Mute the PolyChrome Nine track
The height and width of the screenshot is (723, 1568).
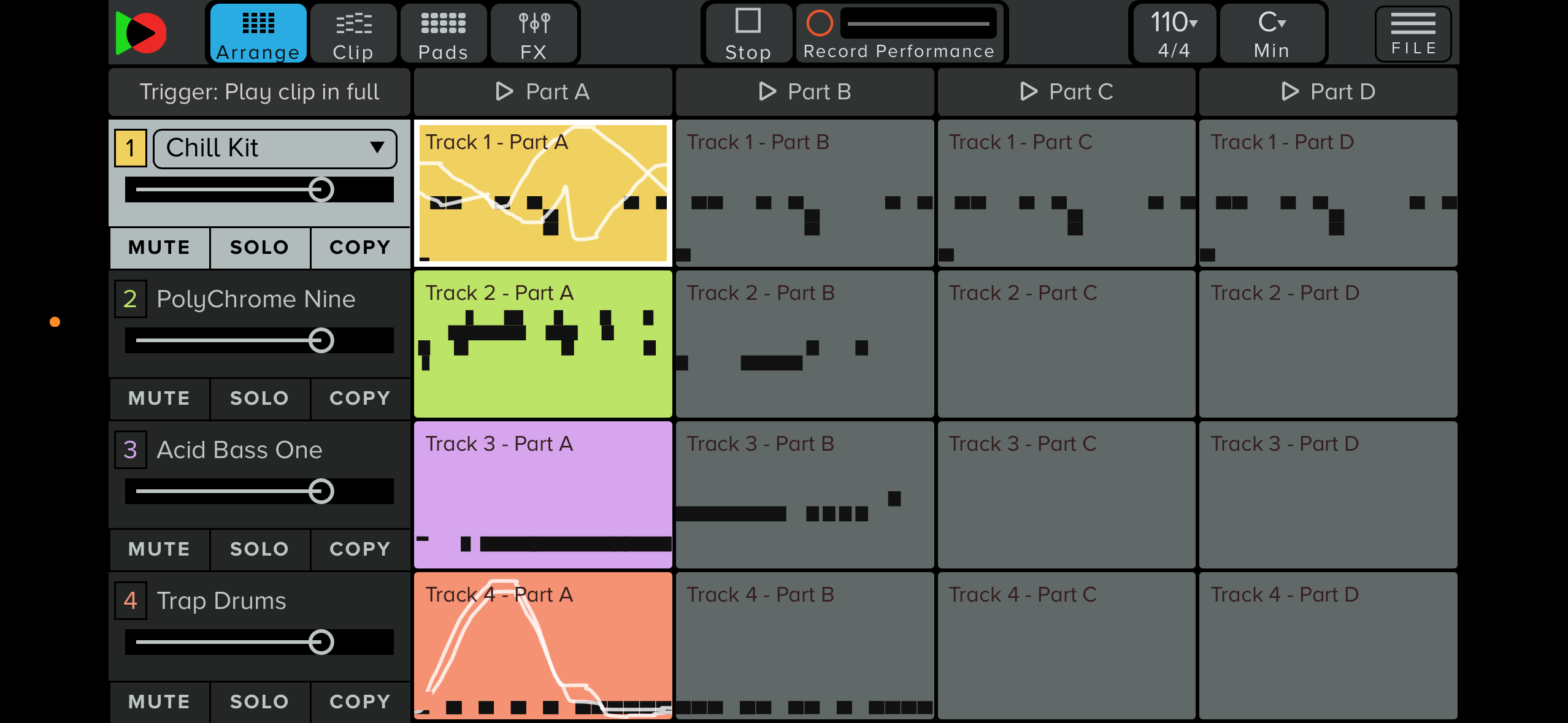coord(159,399)
